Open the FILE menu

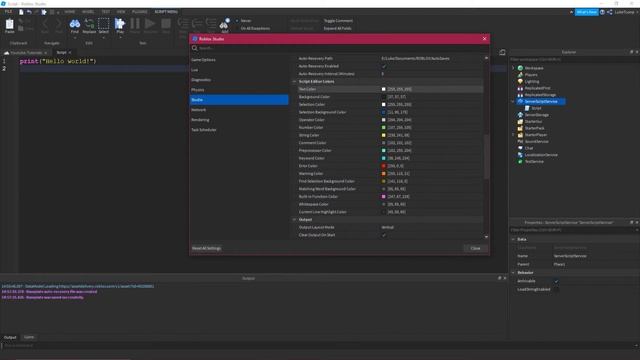click(8, 12)
